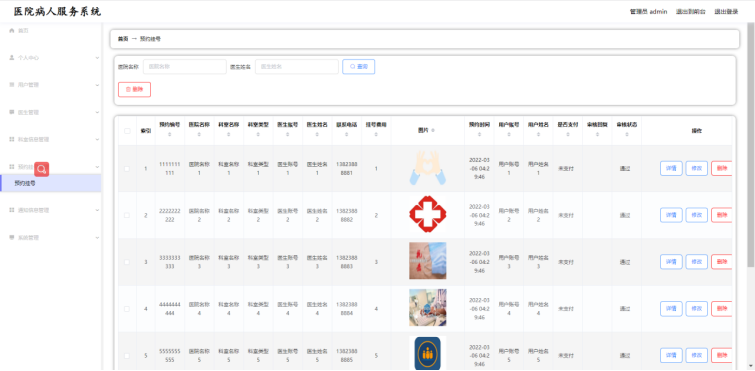Sort by 审核状态 using its sort arrows

626,135
